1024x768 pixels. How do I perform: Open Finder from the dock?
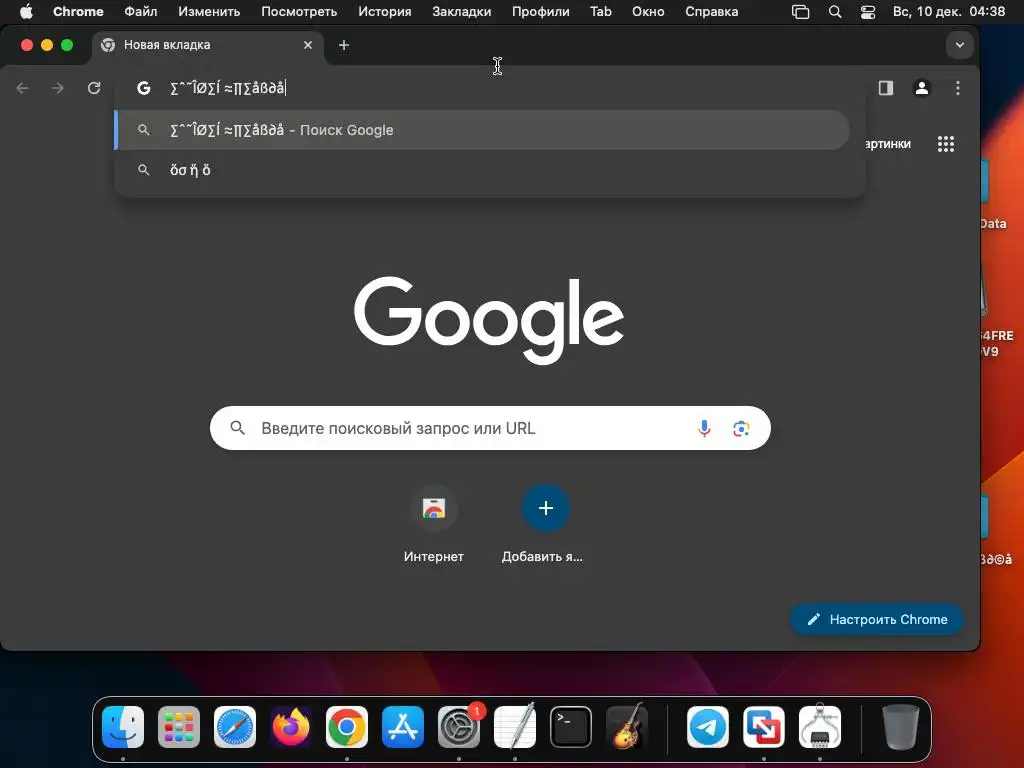pyautogui.click(x=123, y=727)
